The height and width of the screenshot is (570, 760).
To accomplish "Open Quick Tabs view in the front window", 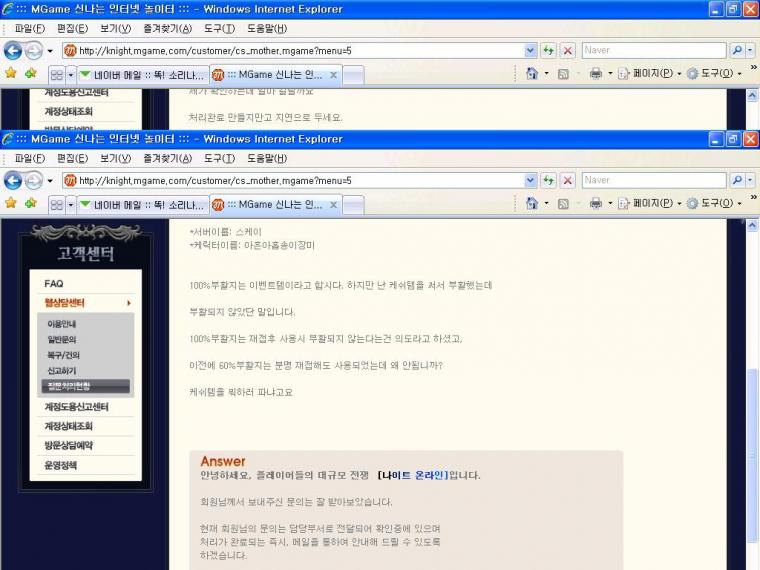I will [57, 205].
